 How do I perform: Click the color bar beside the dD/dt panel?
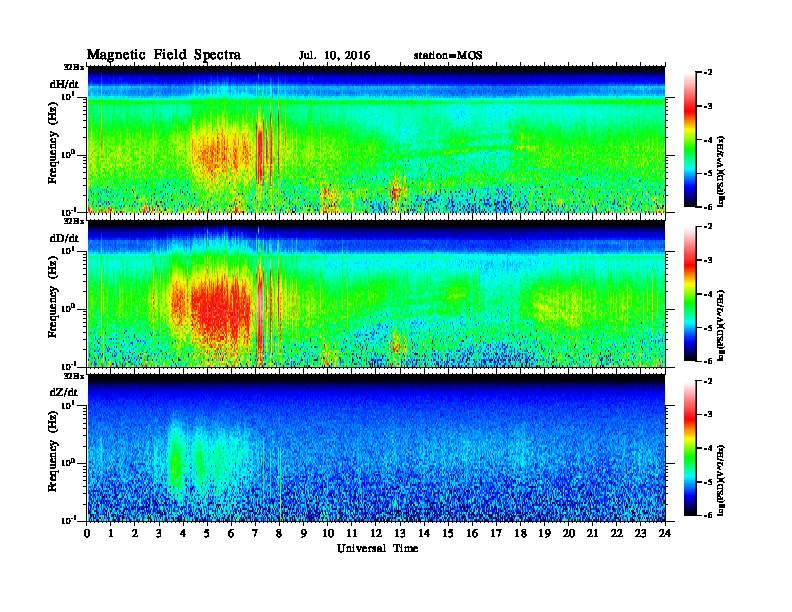[689, 294]
